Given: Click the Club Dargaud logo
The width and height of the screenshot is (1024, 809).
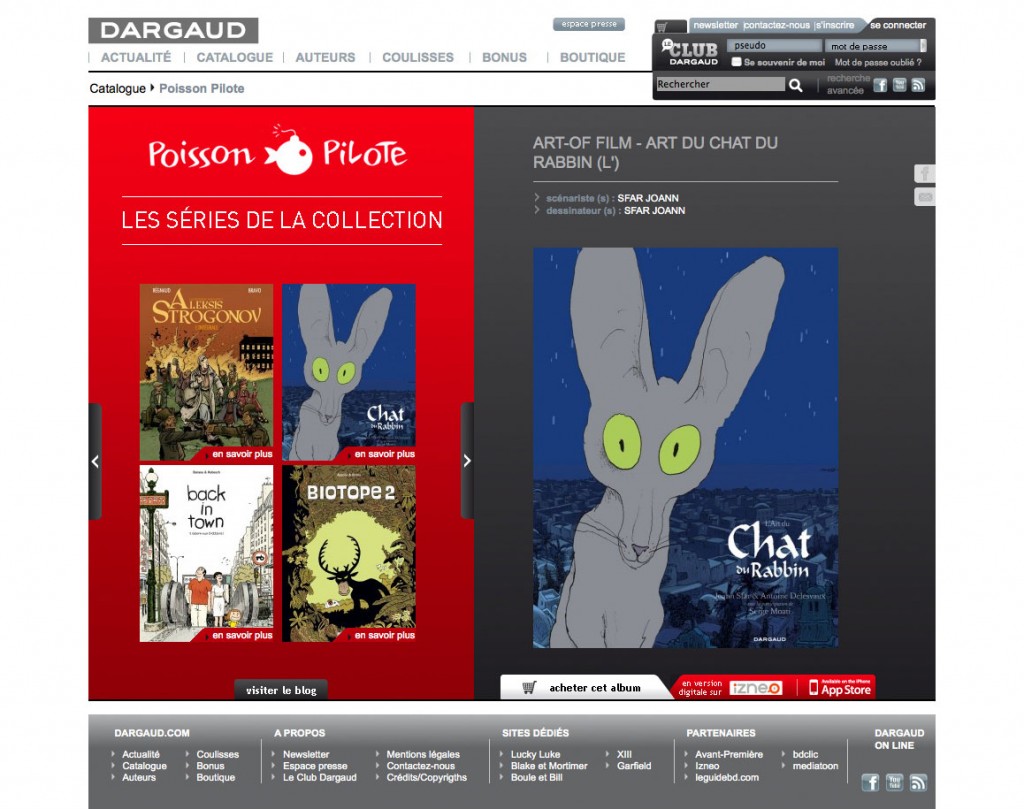Looking at the screenshot, I should coord(690,53).
